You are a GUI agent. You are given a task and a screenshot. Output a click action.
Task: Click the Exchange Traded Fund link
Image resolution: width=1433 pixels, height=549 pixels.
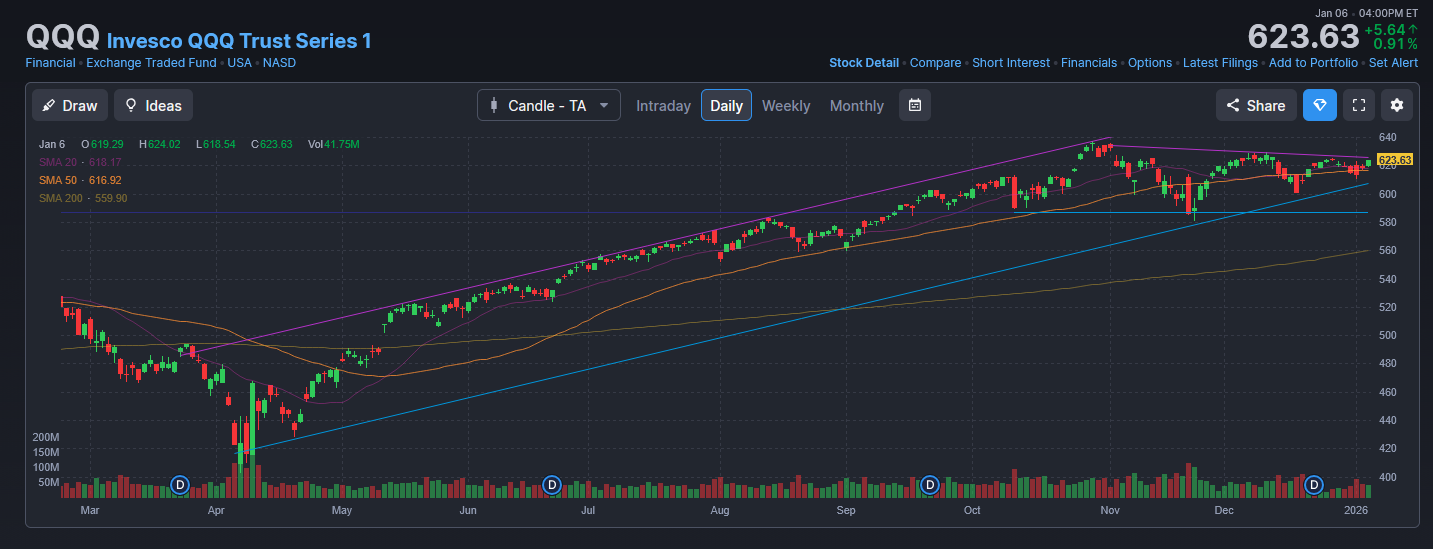151,62
